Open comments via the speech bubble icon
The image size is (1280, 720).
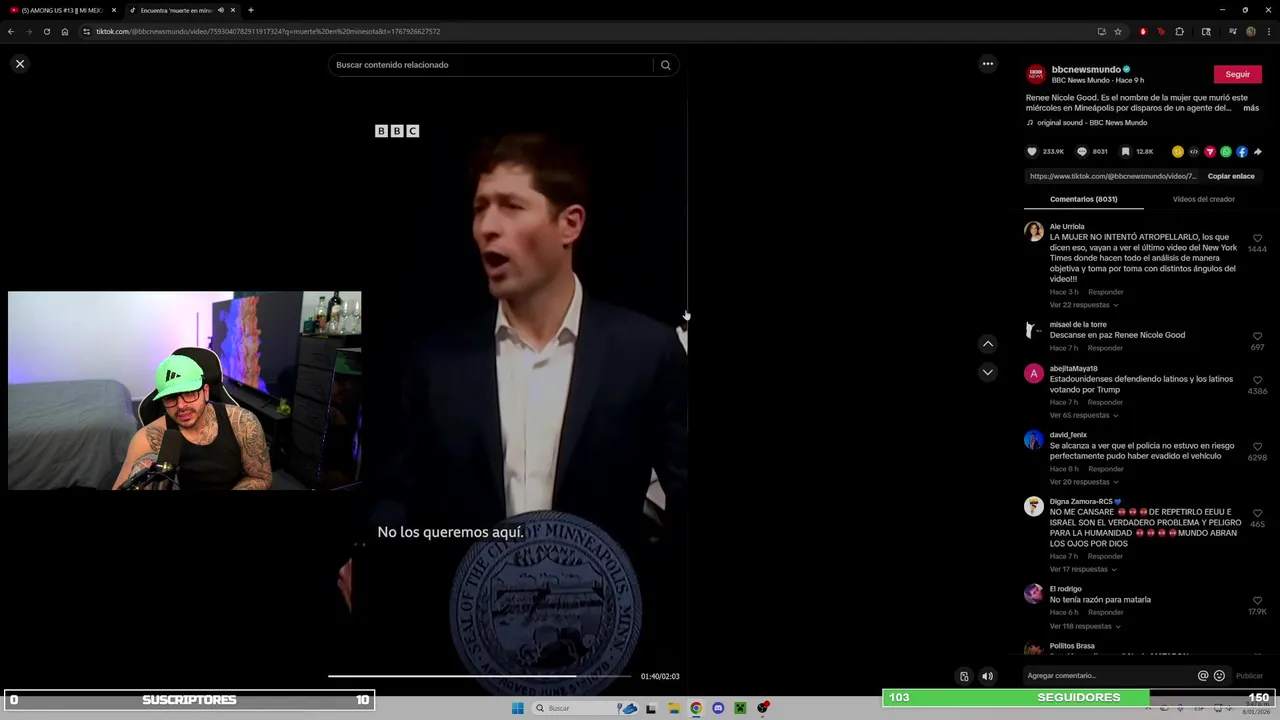click(x=1081, y=152)
